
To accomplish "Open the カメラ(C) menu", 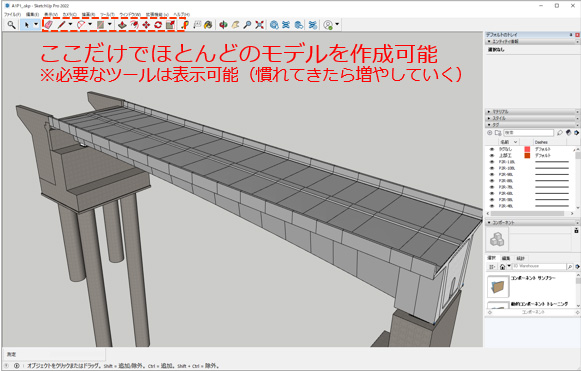I will [x=70, y=14].
